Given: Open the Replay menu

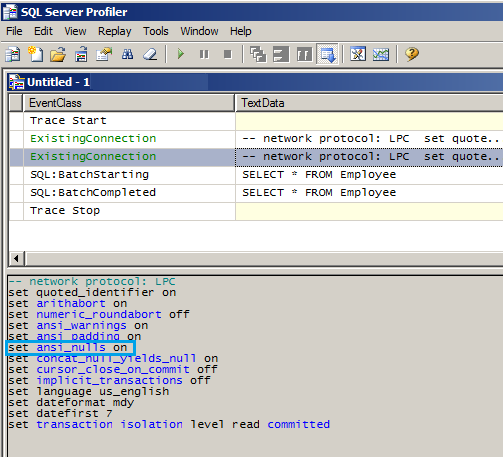Looking at the screenshot, I should [x=114, y=31].
